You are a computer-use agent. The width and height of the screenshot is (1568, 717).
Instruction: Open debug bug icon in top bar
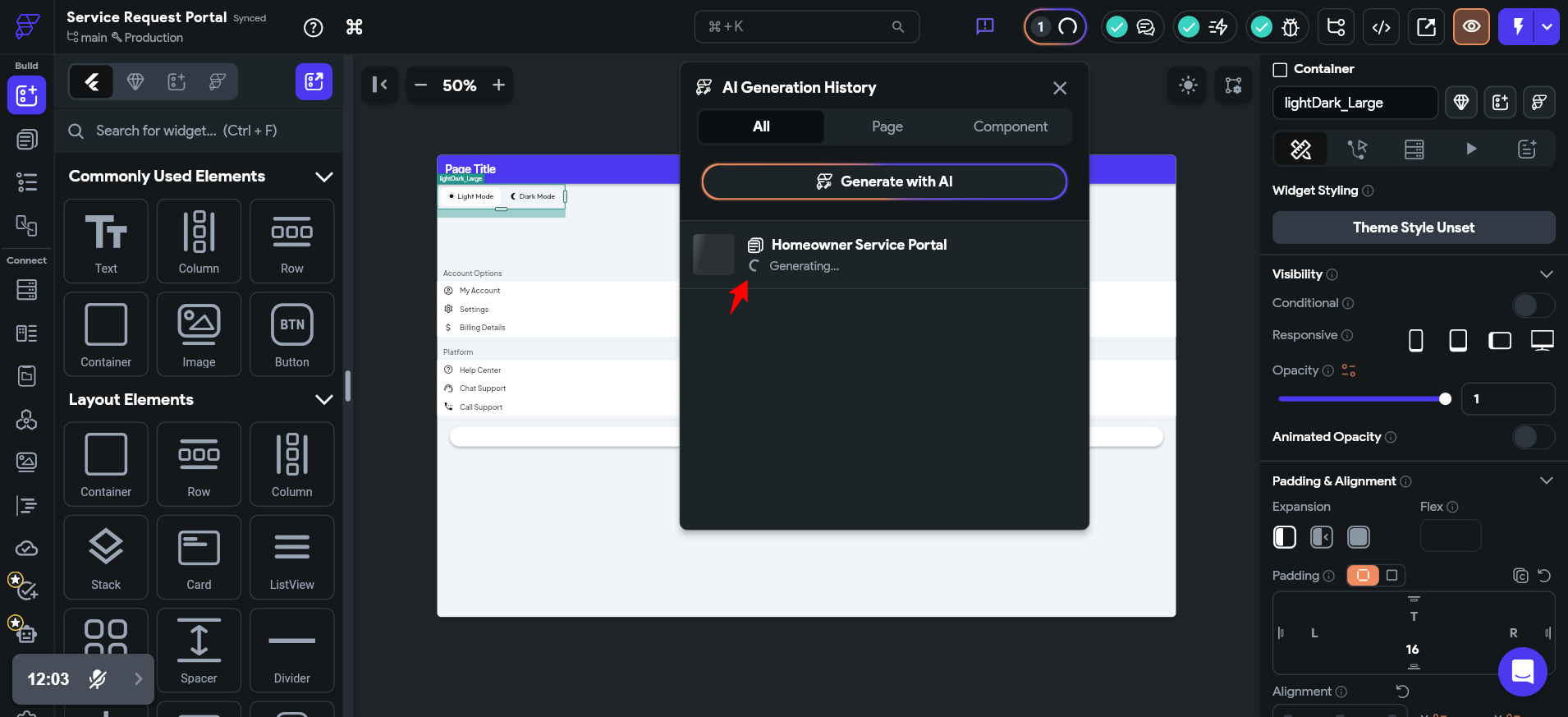(1290, 27)
